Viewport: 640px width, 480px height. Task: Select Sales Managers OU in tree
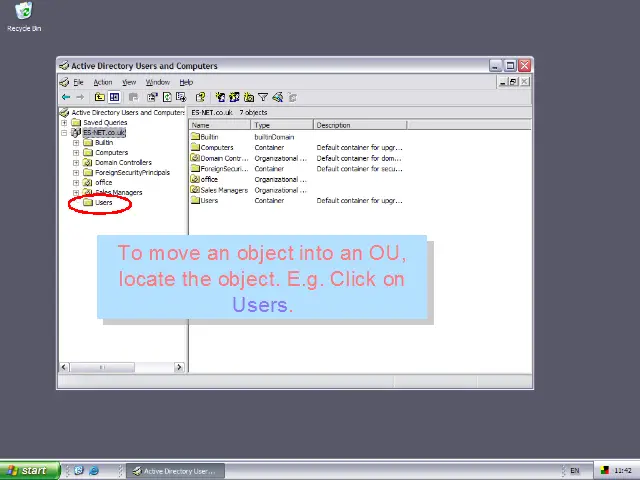(x=119, y=193)
